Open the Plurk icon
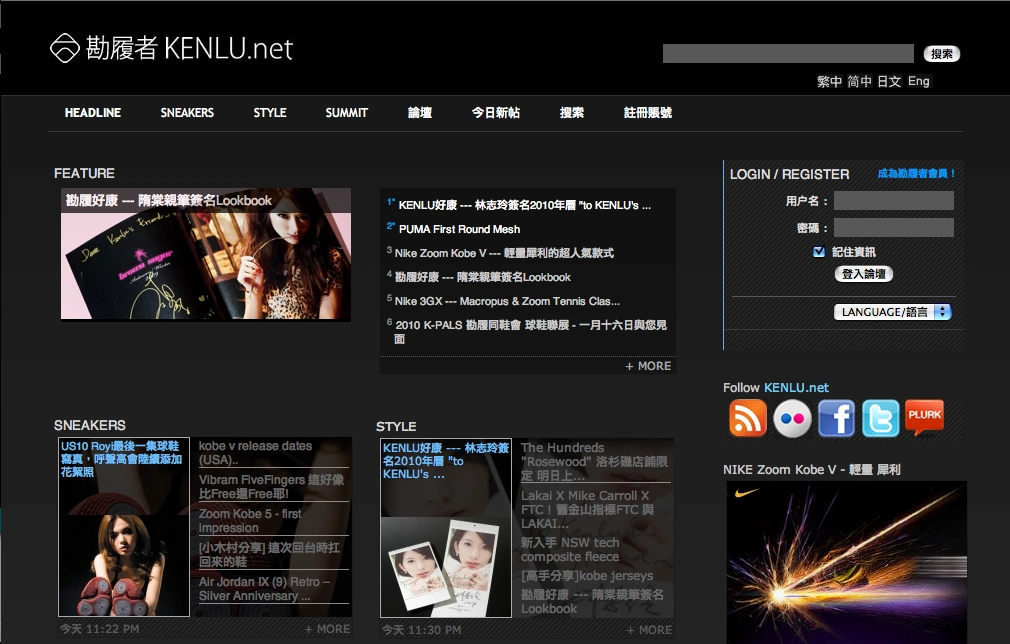Image resolution: width=1010 pixels, height=644 pixels. 924,417
